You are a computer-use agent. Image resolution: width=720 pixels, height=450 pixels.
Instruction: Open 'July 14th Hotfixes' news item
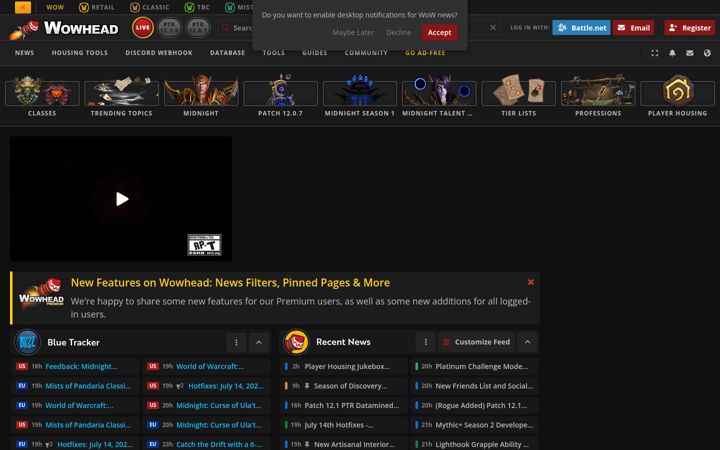(x=339, y=425)
